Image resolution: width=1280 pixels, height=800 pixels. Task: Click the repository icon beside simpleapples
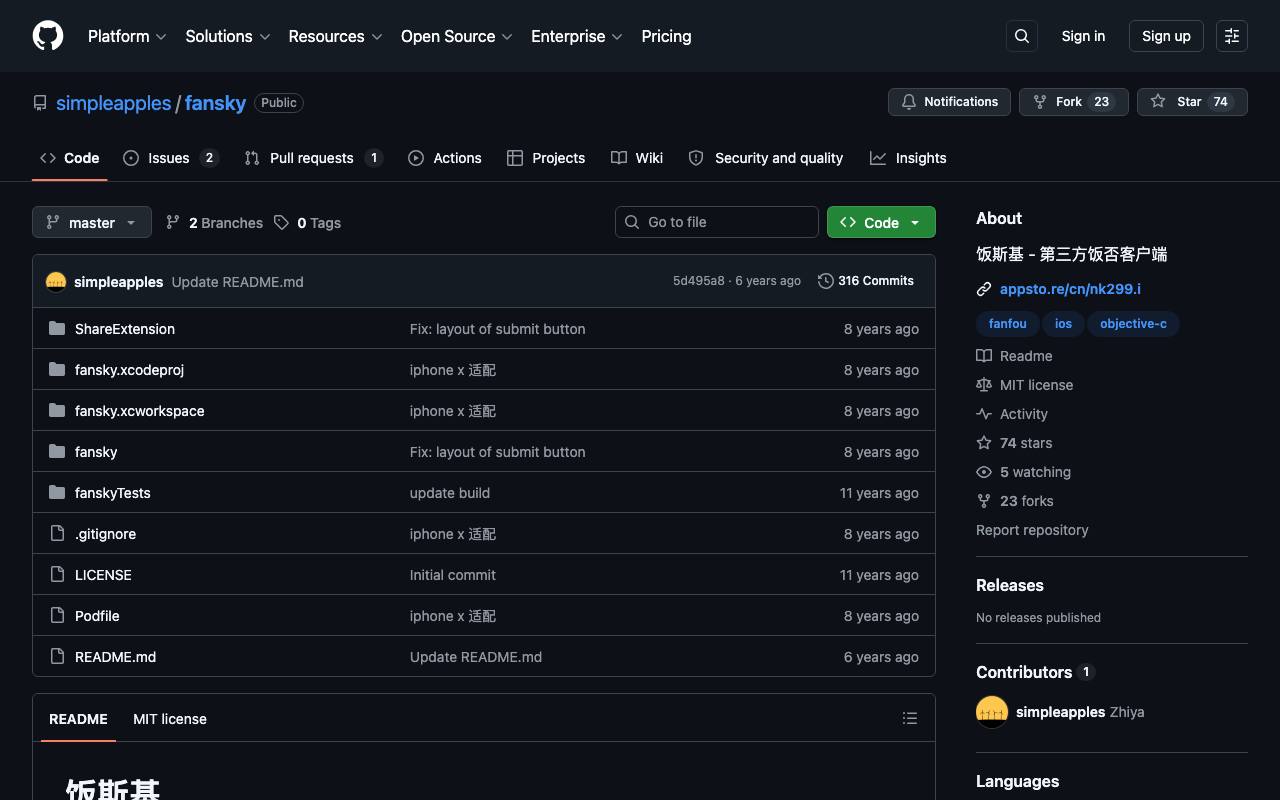[40, 103]
